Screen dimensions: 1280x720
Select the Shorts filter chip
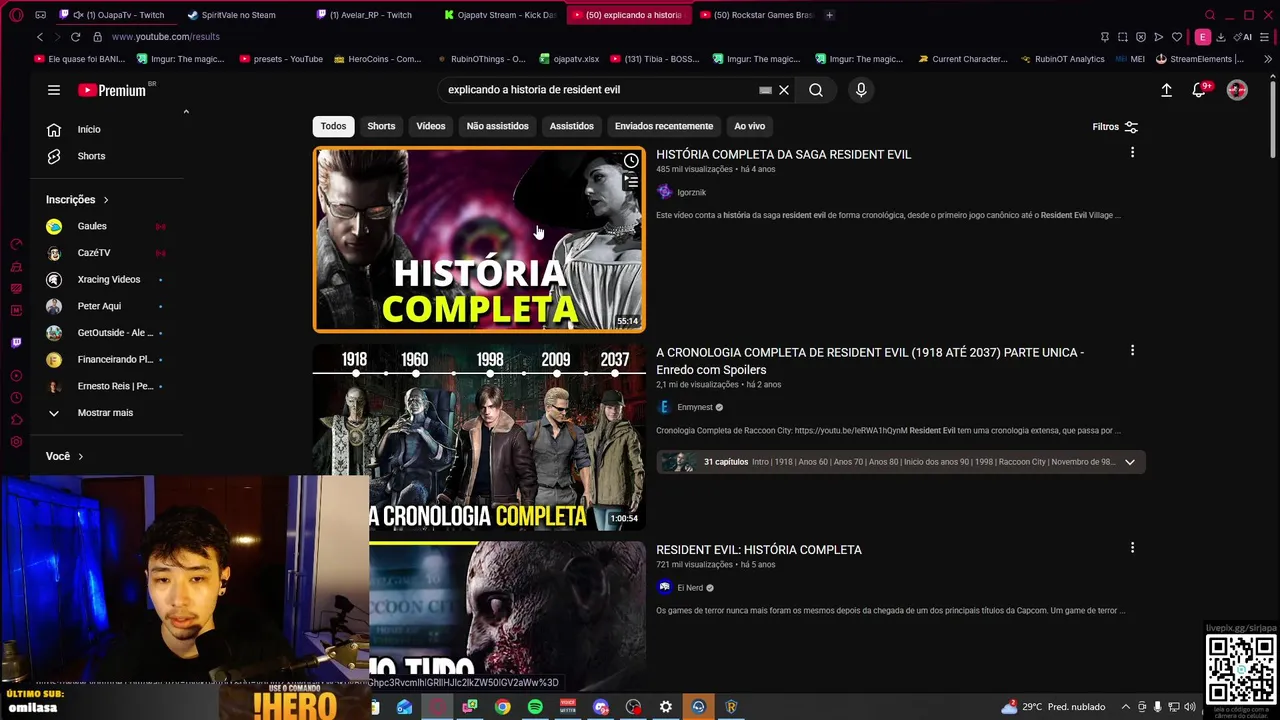click(381, 126)
